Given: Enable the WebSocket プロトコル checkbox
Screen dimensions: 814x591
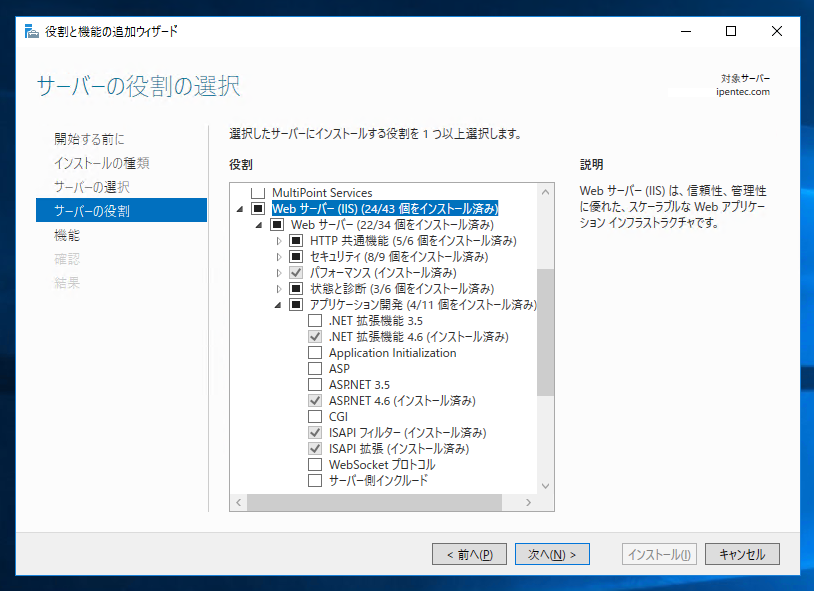Looking at the screenshot, I should click(x=315, y=464).
